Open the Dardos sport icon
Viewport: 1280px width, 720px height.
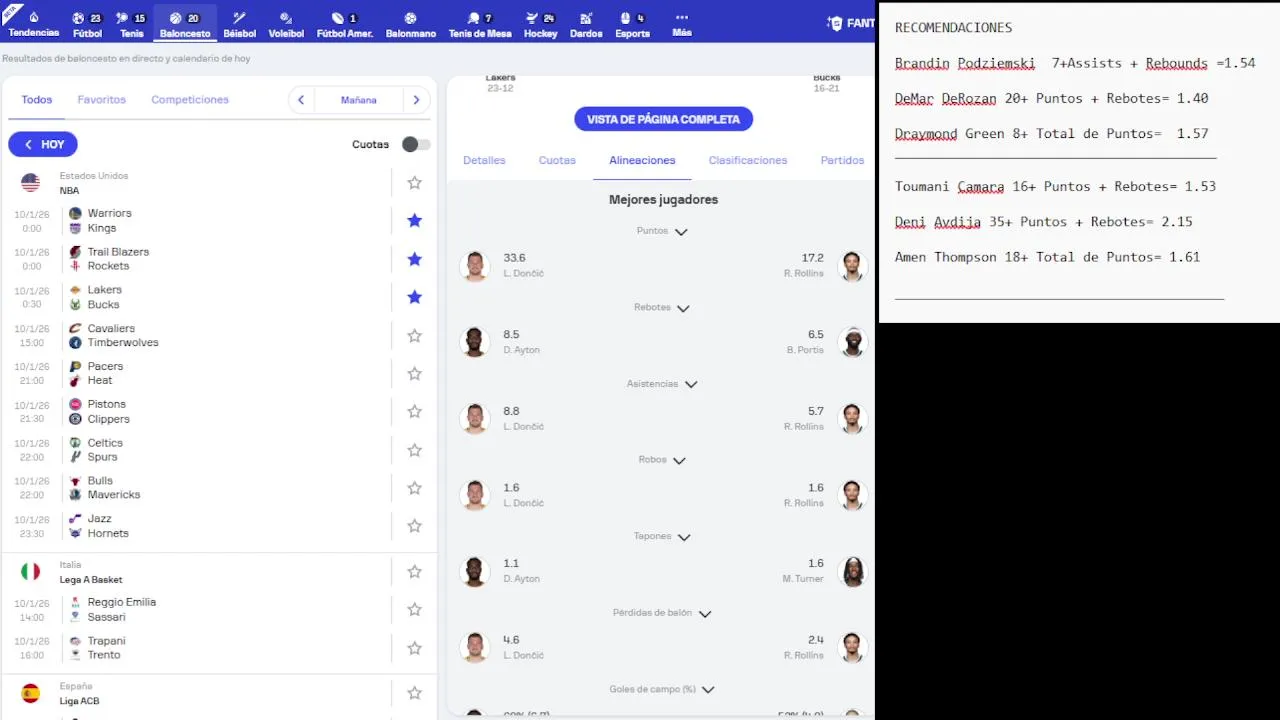click(586, 18)
